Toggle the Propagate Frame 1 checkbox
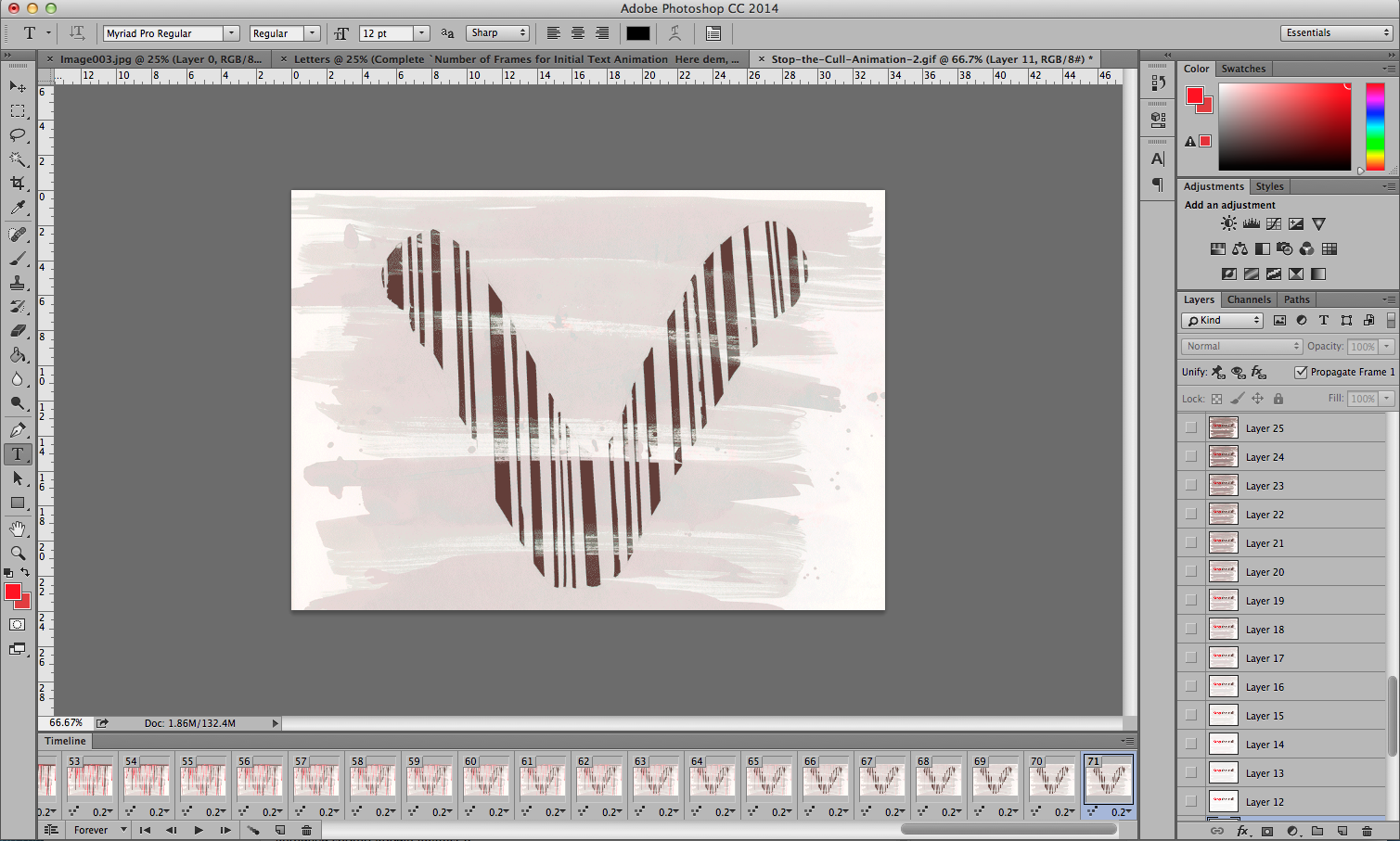This screenshot has height=841, width=1400. (x=1301, y=372)
